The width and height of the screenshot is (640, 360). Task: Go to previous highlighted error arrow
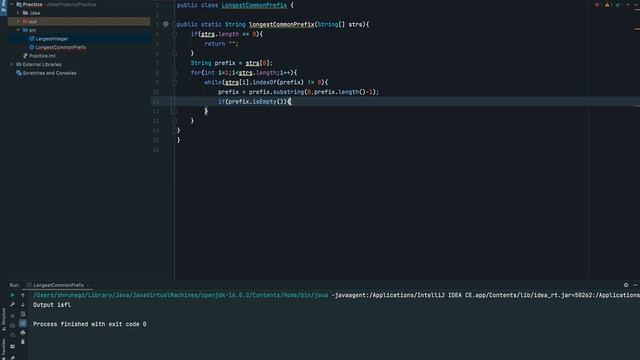pyautogui.click(x=628, y=5)
